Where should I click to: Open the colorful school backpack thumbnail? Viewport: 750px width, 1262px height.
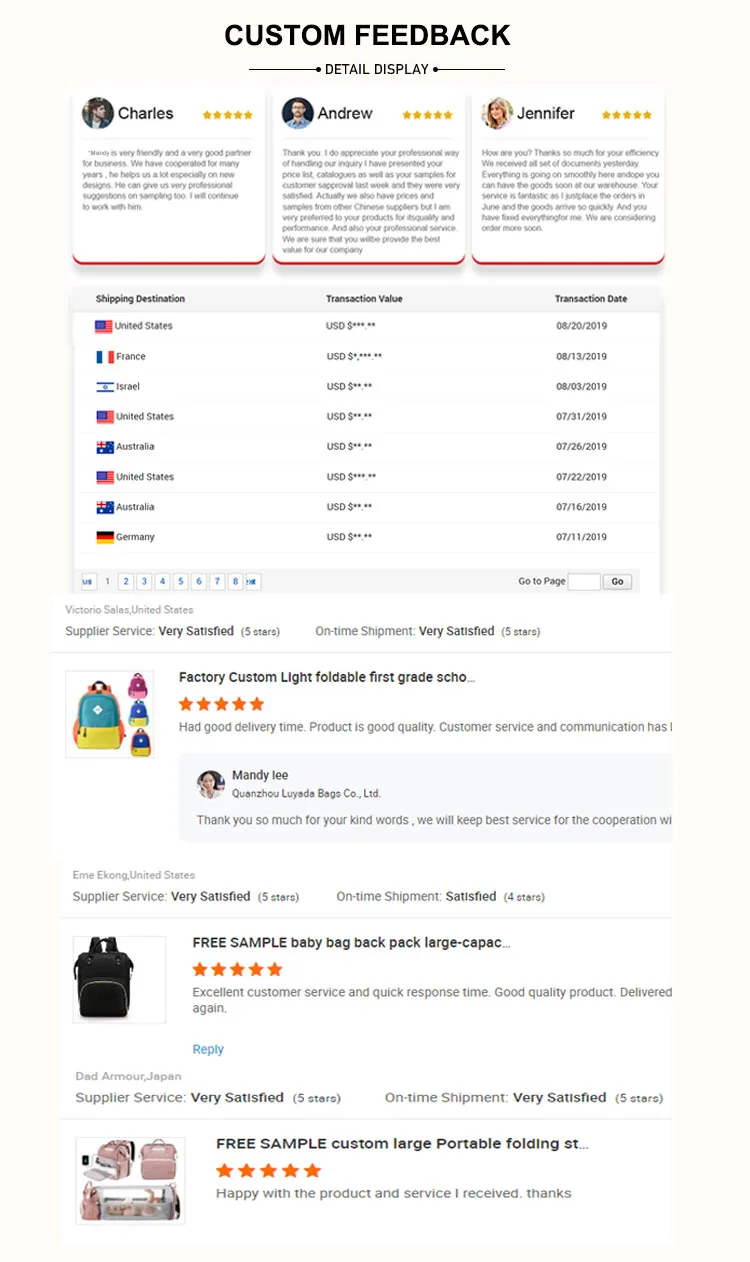(x=110, y=713)
